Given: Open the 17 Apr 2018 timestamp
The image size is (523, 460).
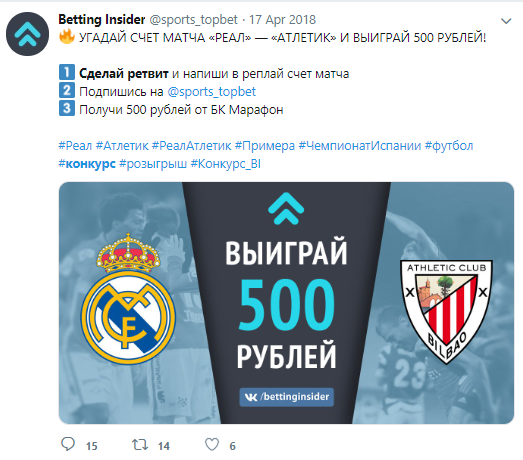Looking at the screenshot, I should click(x=282, y=20).
